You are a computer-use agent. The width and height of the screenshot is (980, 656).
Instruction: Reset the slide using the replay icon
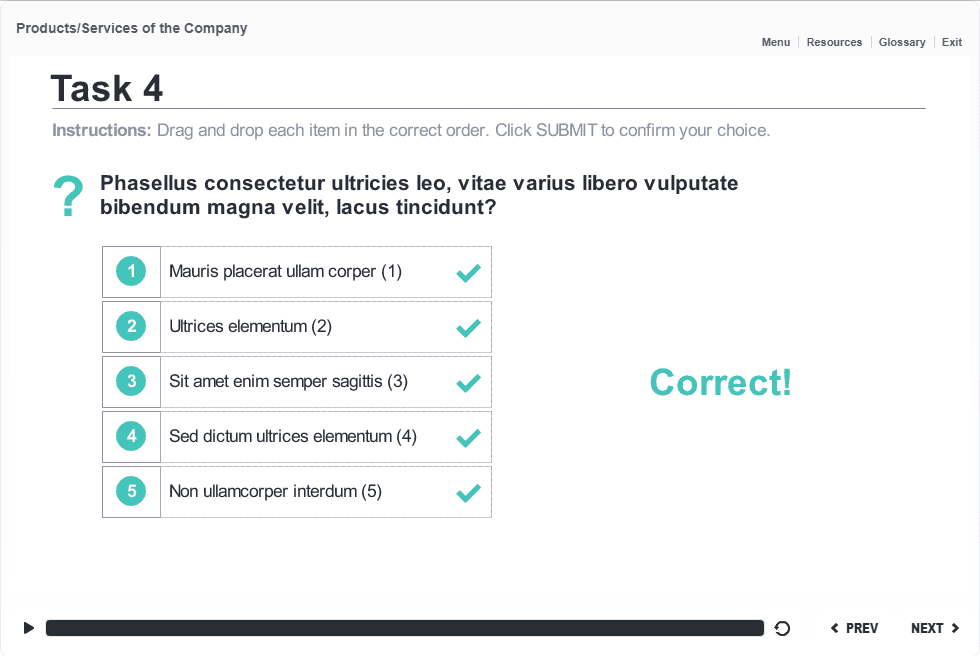[x=781, y=627]
